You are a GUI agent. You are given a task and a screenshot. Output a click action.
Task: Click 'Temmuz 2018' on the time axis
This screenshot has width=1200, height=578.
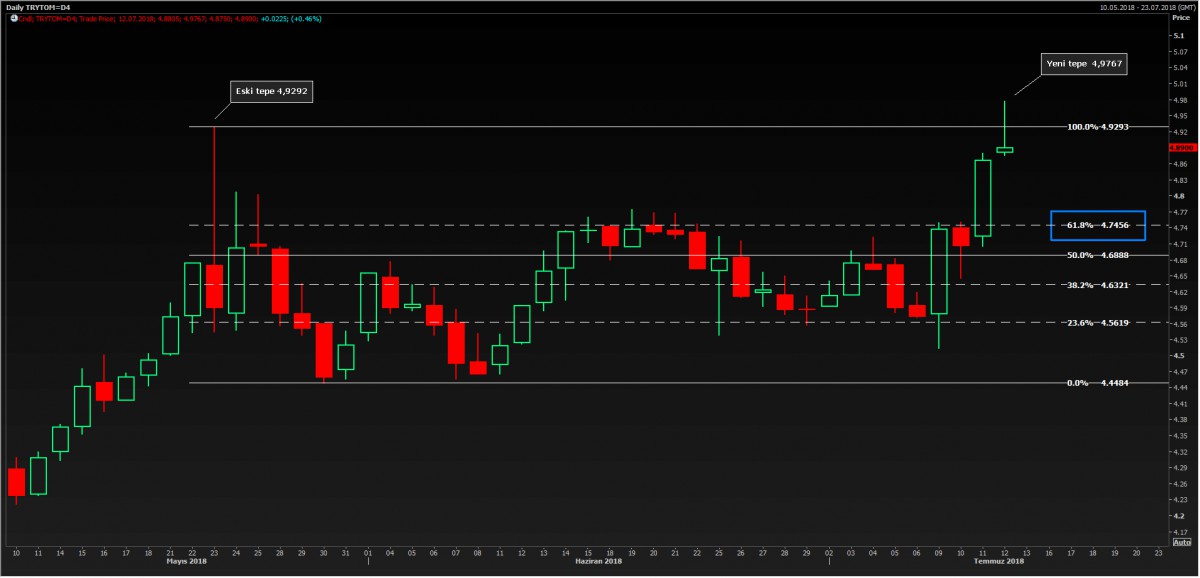click(x=1000, y=562)
